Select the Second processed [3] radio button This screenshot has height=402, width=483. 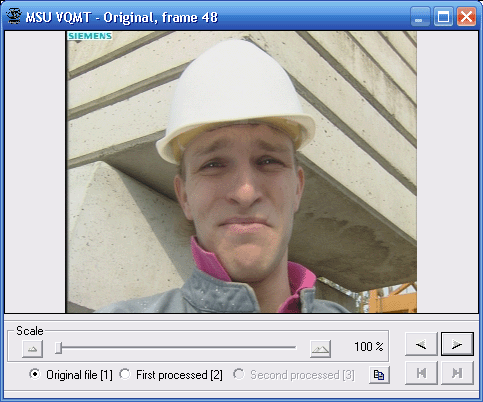(x=239, y=374)
